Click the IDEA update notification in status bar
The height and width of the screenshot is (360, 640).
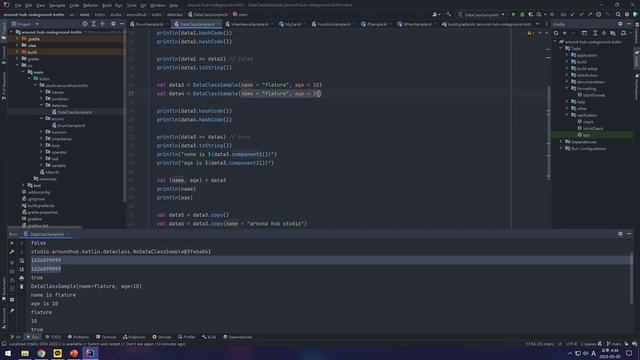click(x=97, y=344)
